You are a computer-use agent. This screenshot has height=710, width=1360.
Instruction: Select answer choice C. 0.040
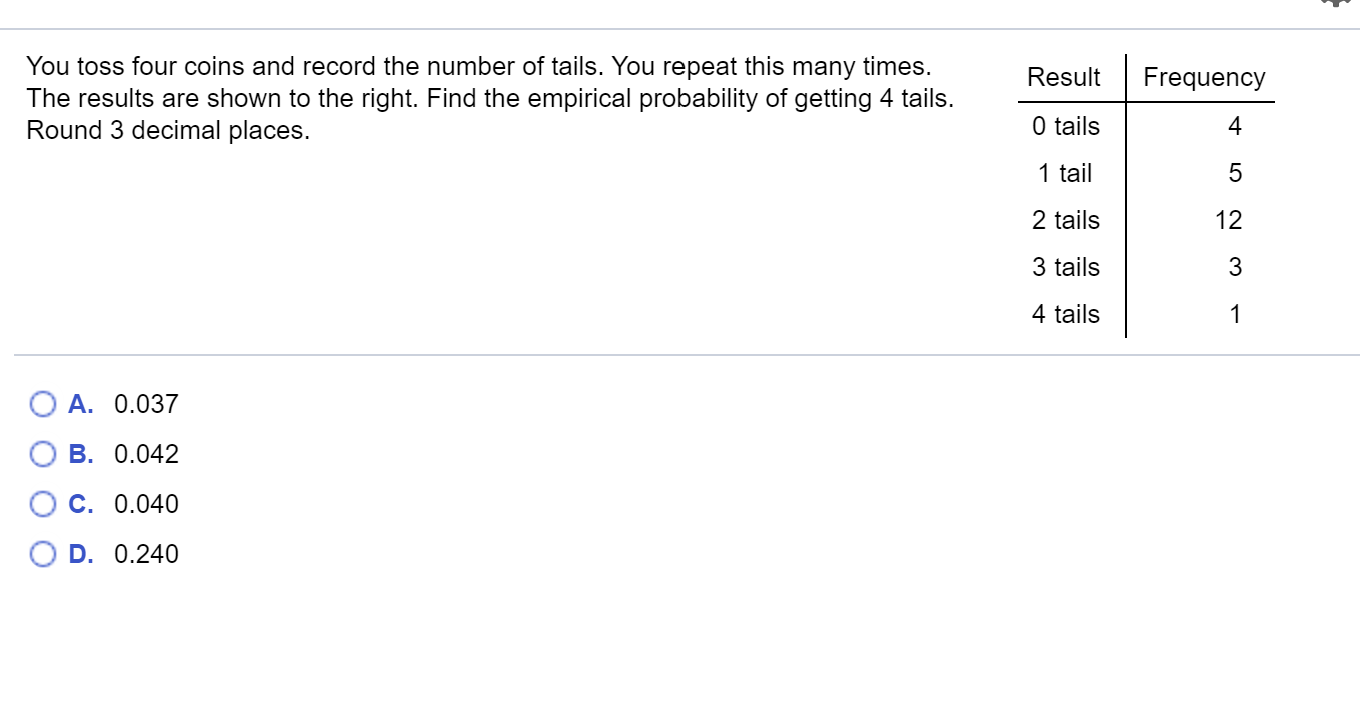(x=43, y=504)
